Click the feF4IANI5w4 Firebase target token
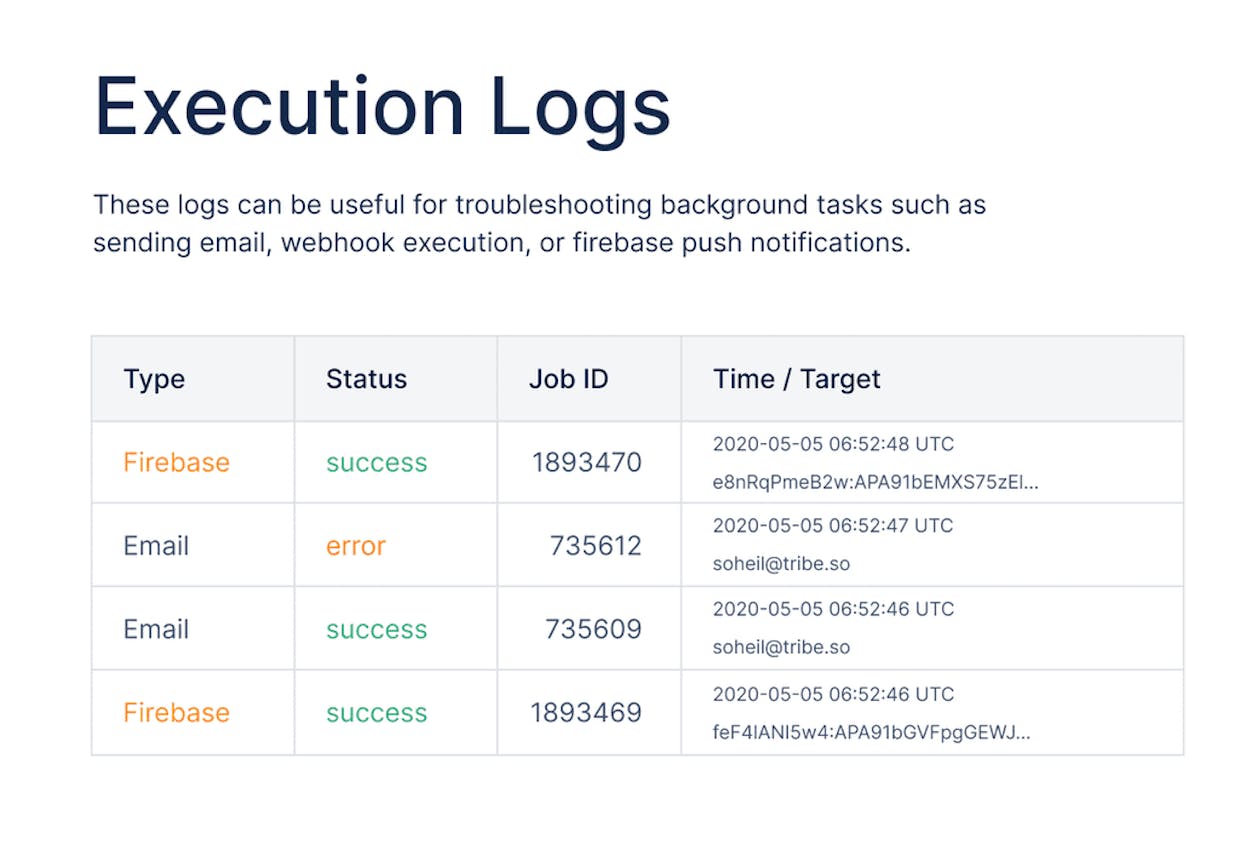 coord(871,732)
